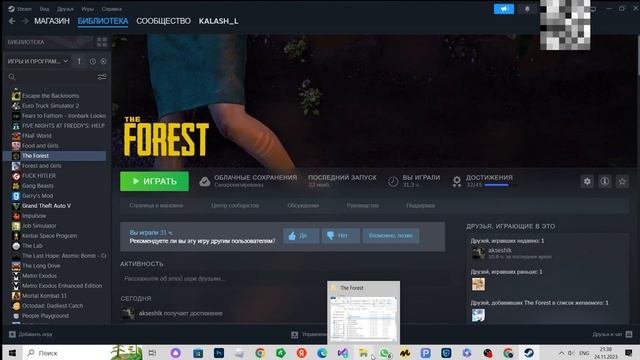This screenshot has width=640, height=360.
Task: Open the Store tab
Action: tap(52, 21)
